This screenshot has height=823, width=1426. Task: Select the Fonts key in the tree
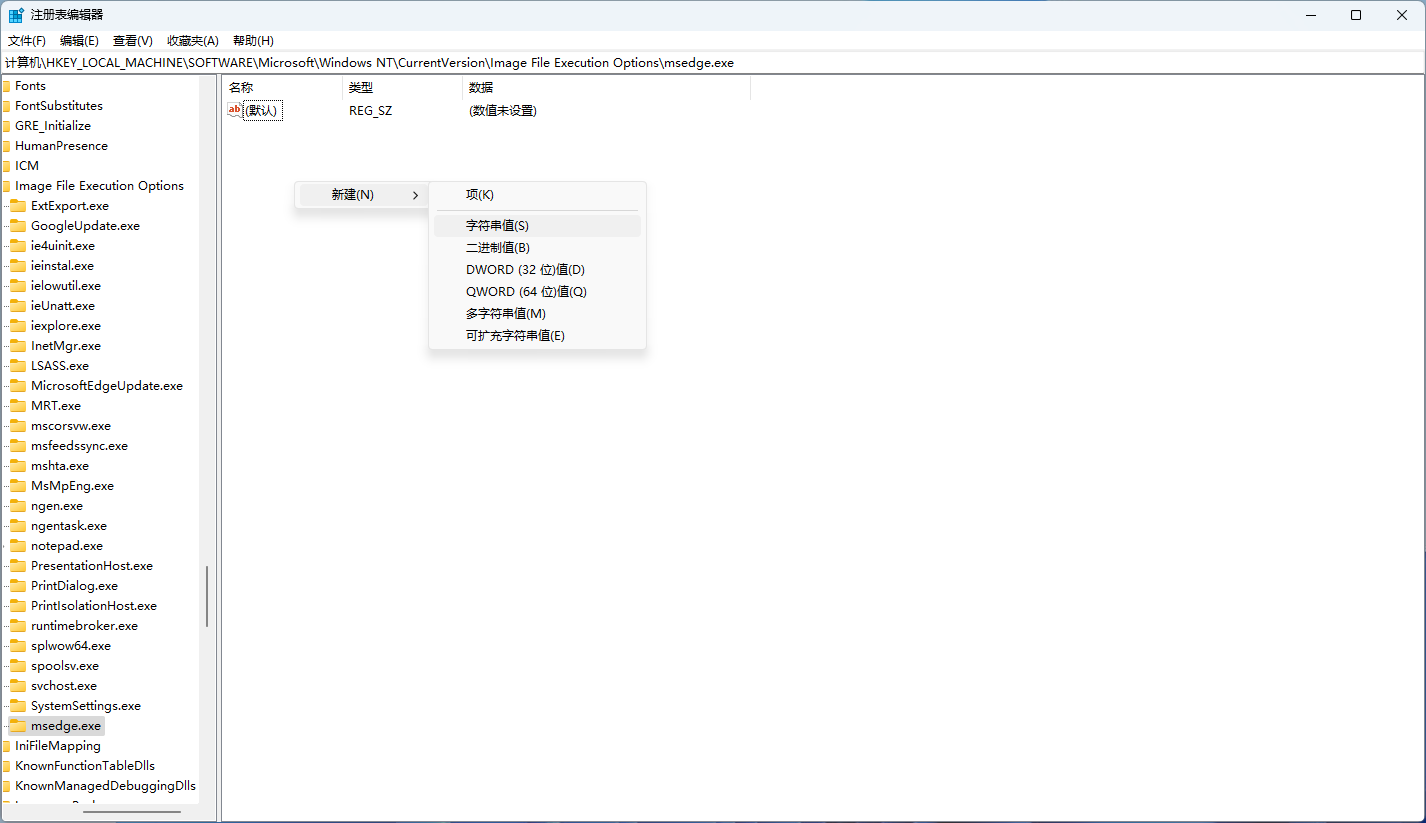click(30, 85)
